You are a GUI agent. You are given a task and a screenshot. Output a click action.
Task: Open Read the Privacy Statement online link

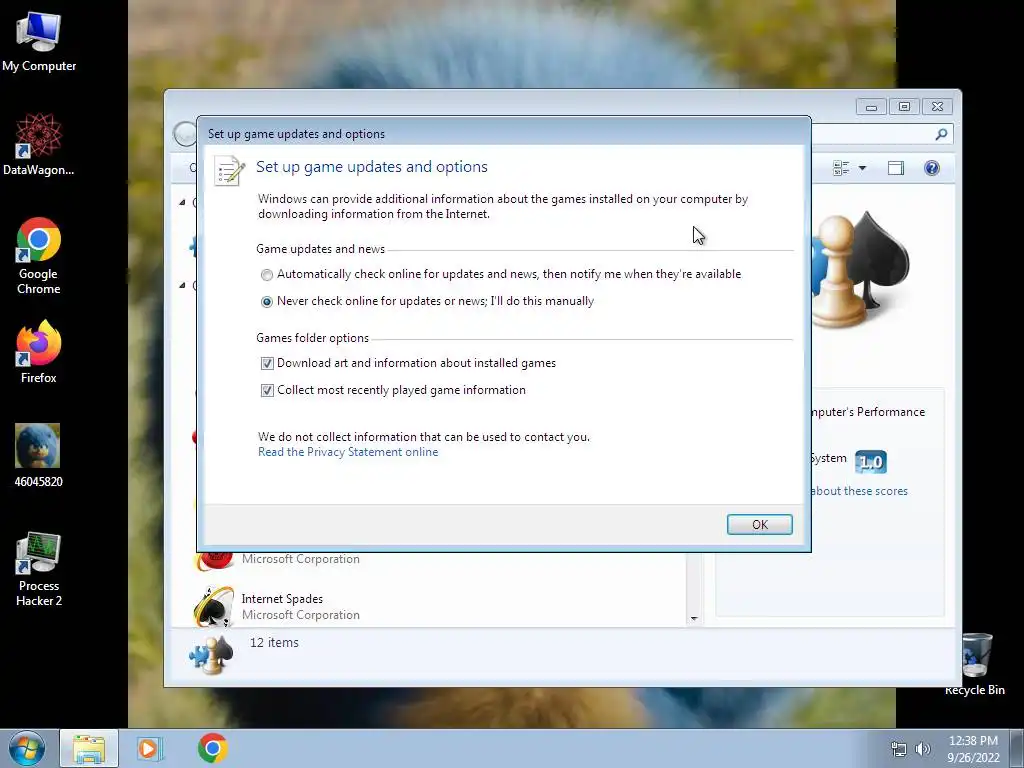(348, 452)
